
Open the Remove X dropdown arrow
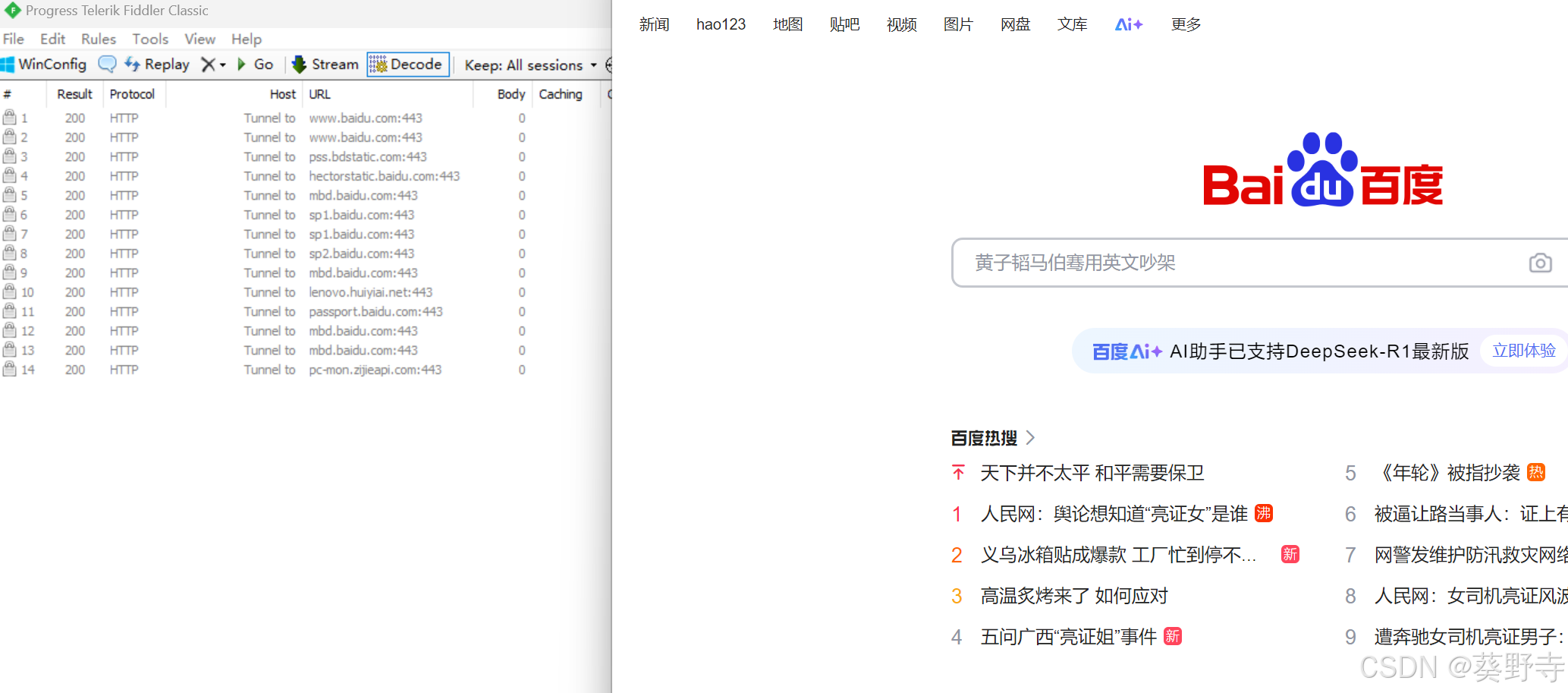(x=223, y=65)
